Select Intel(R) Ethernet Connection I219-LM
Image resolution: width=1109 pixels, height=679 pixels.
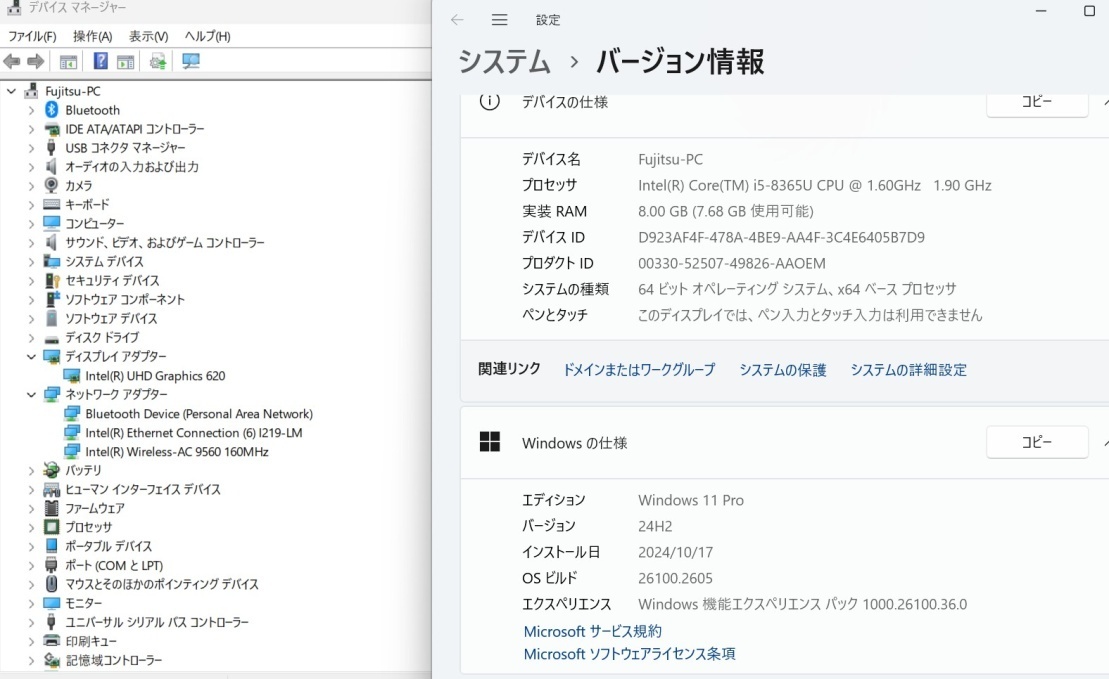(x=193, y=433)
